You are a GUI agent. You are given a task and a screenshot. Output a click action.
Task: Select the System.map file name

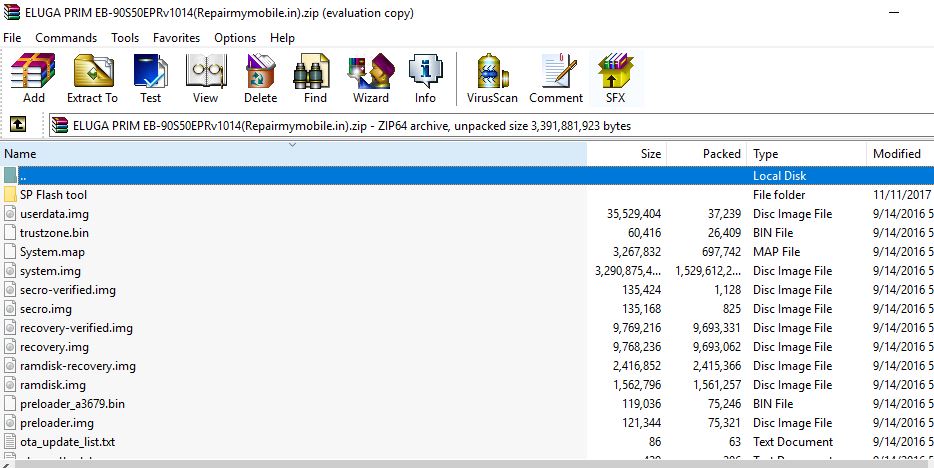[52, 252]
